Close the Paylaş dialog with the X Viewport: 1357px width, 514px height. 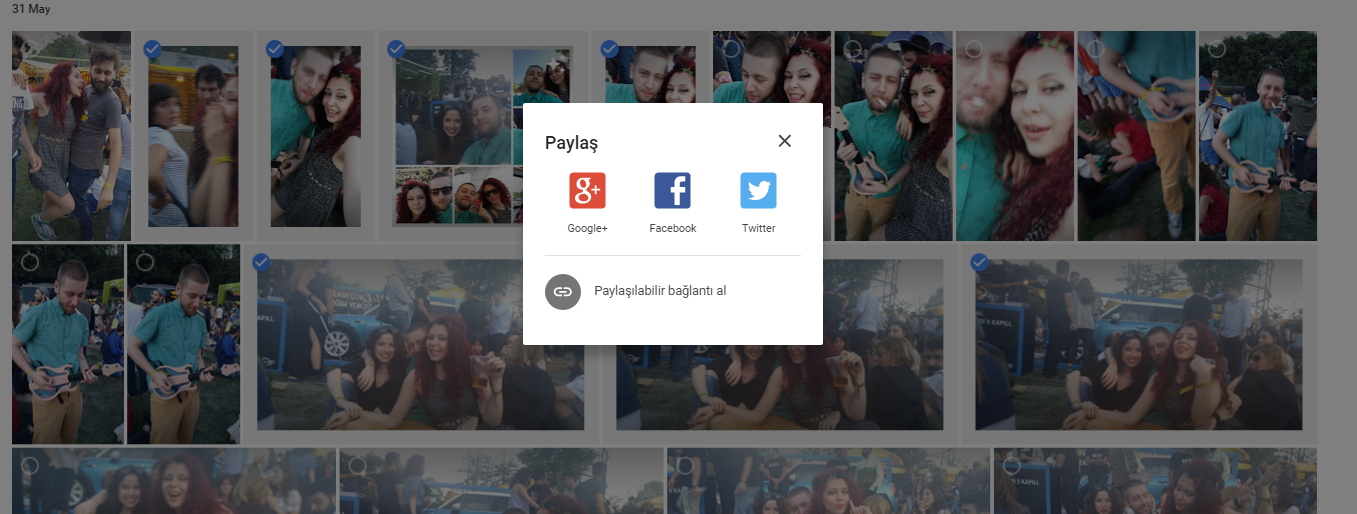(785, 141)
